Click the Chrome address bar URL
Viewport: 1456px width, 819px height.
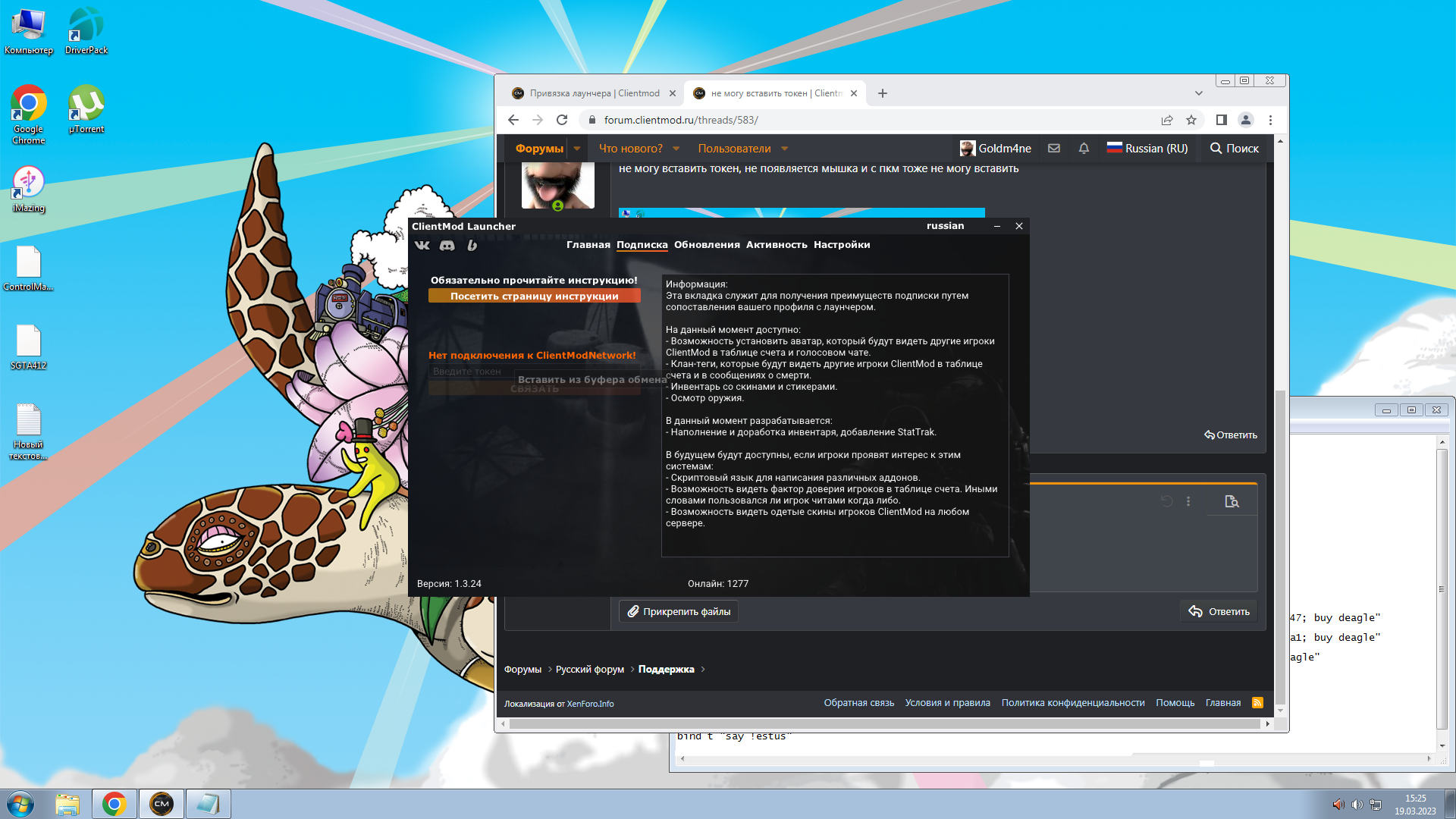(x=681, y=120)
